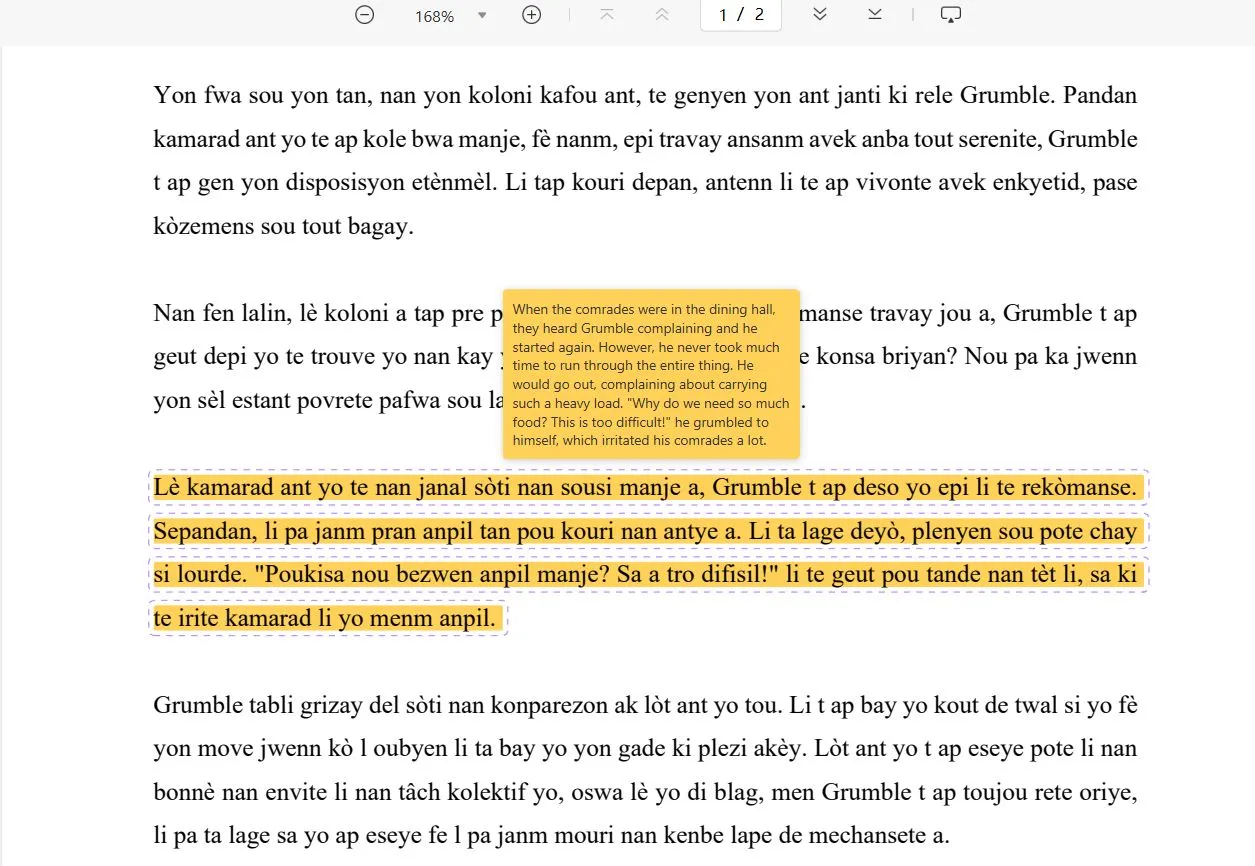
Task: Click inside the page number field showing 1 / 2
Action: pyautogui.click(x=740, y=15)
